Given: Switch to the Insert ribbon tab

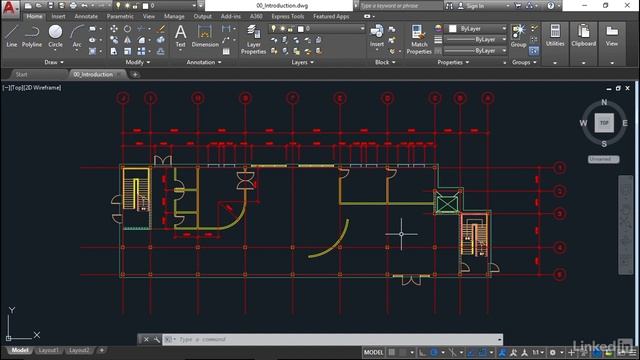Looking at the screenshot, I should pyautogui.click(x=58, y=16).
